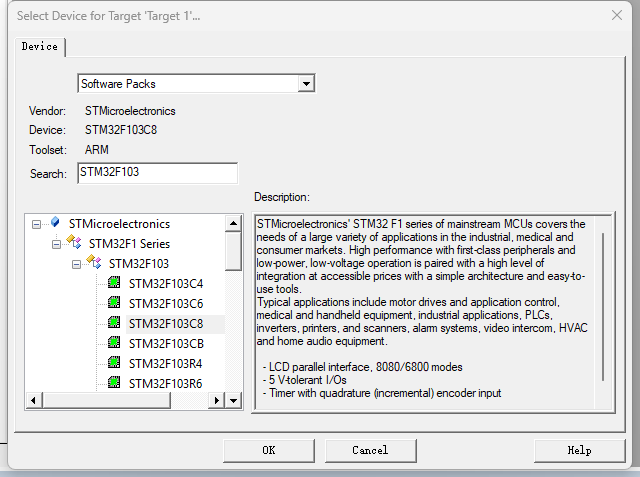The height and width of the screenshot is (477, 640).
Task: Click the chip icon beside STM32F103R4
Action: tap(114, 362)
